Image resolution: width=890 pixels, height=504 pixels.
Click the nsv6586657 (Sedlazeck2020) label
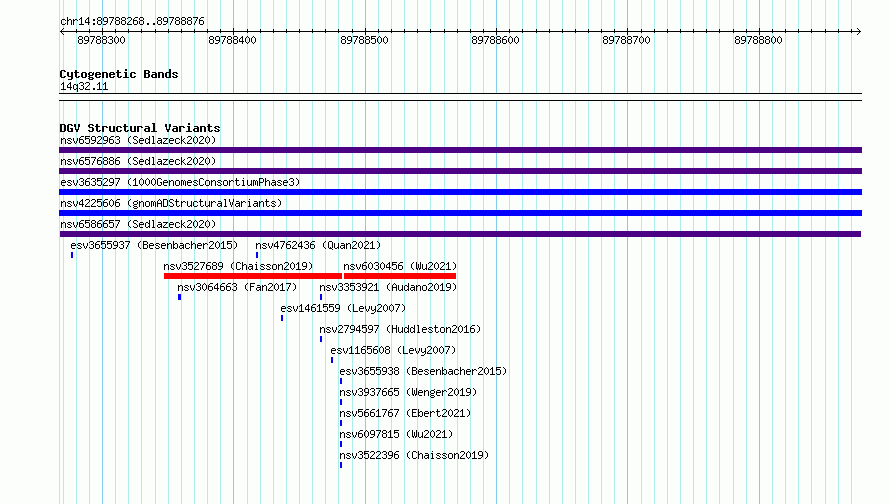138,224
